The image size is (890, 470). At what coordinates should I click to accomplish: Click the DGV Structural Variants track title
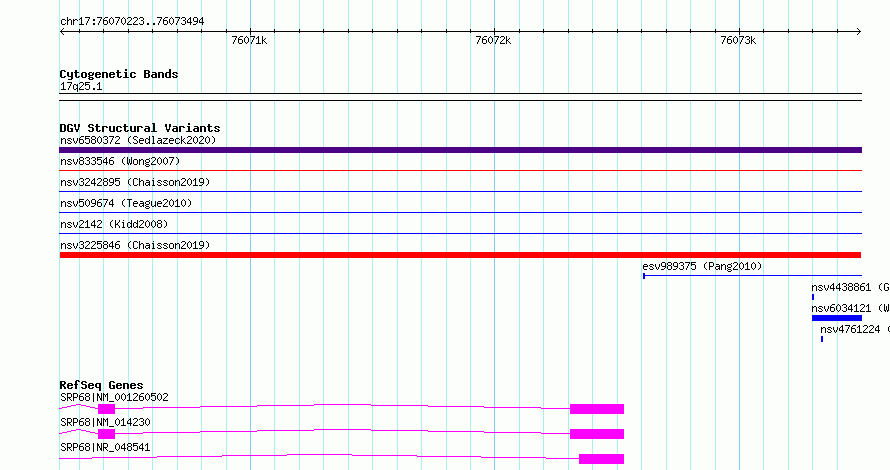[x=140, y=128]
